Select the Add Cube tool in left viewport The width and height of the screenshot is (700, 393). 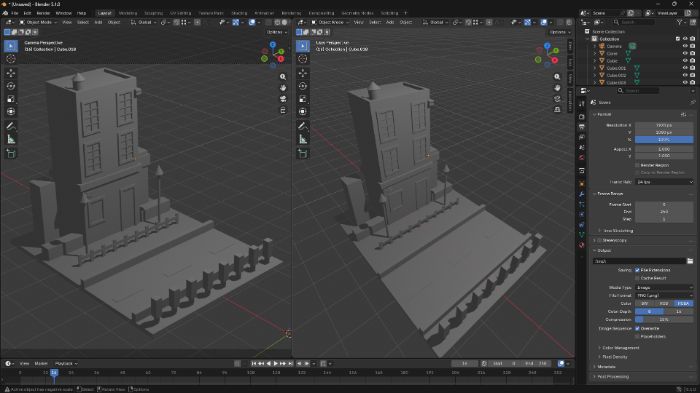point(11,154)
